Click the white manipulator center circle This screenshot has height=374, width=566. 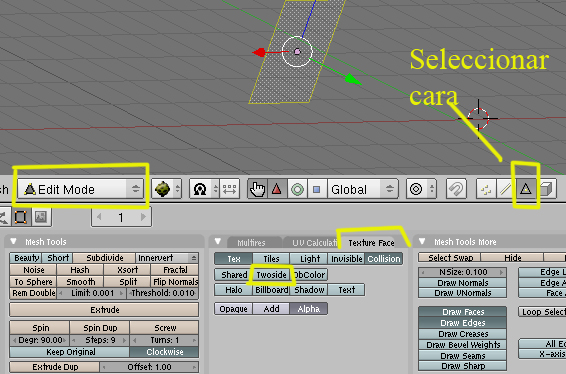click(x=297, y=52)
